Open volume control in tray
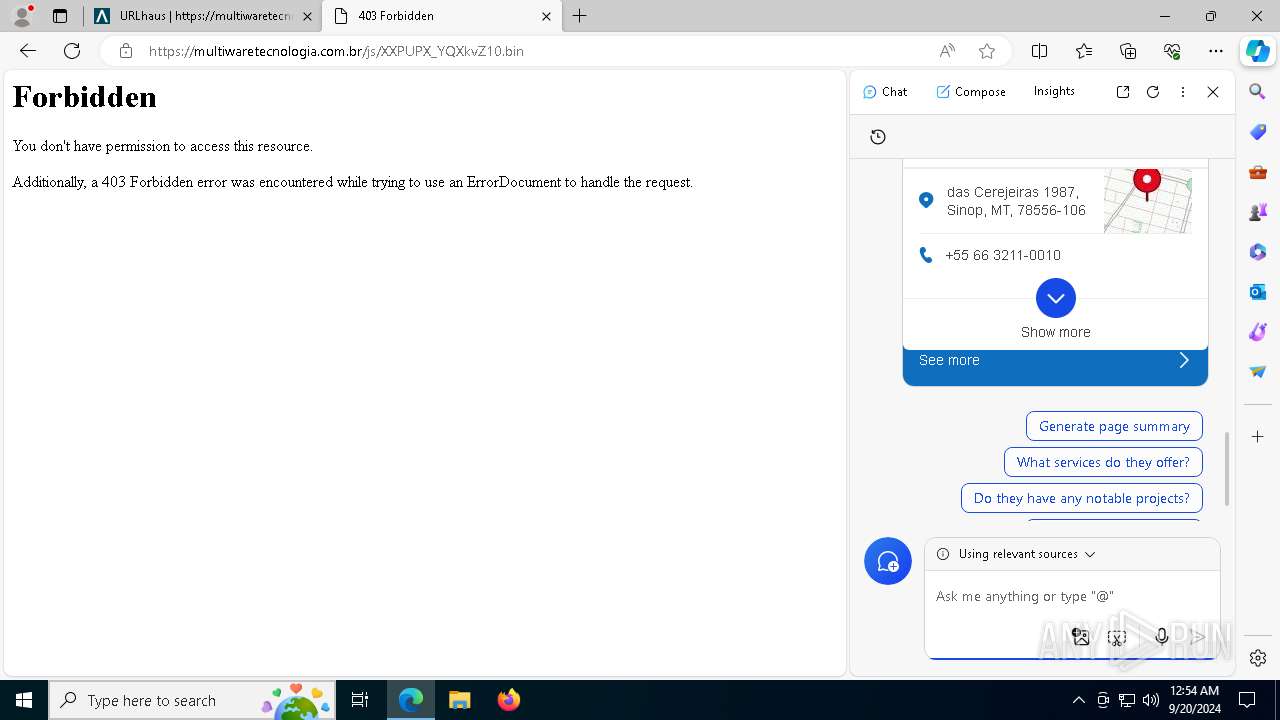This screenshot has width=1280, height=720. 1151,700
